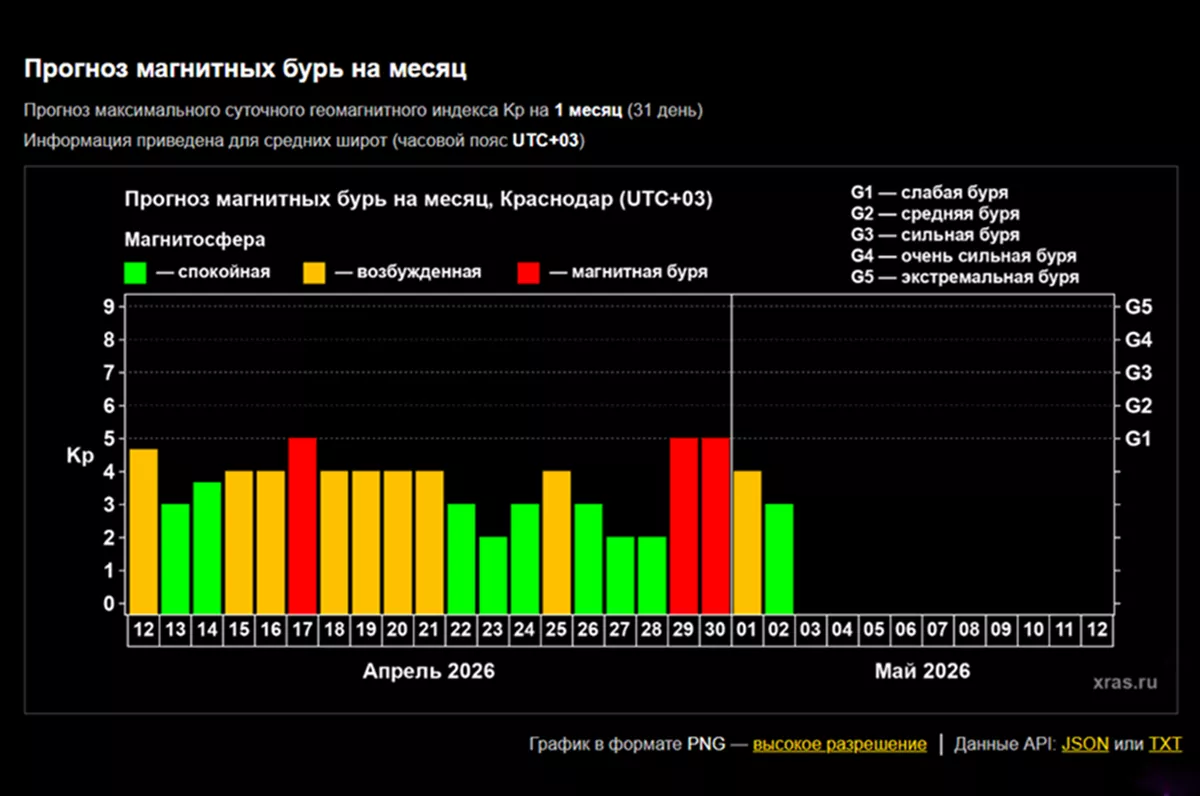Screen dimensions: 1200x796
Task: Click the green bar for May 02
Action: (x=779, y=558)
